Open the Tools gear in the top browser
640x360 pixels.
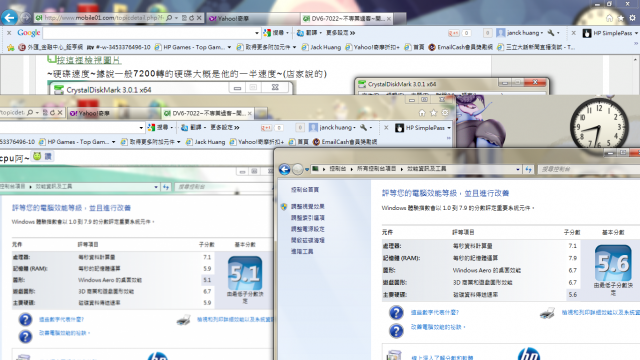(x=632, y=18)
